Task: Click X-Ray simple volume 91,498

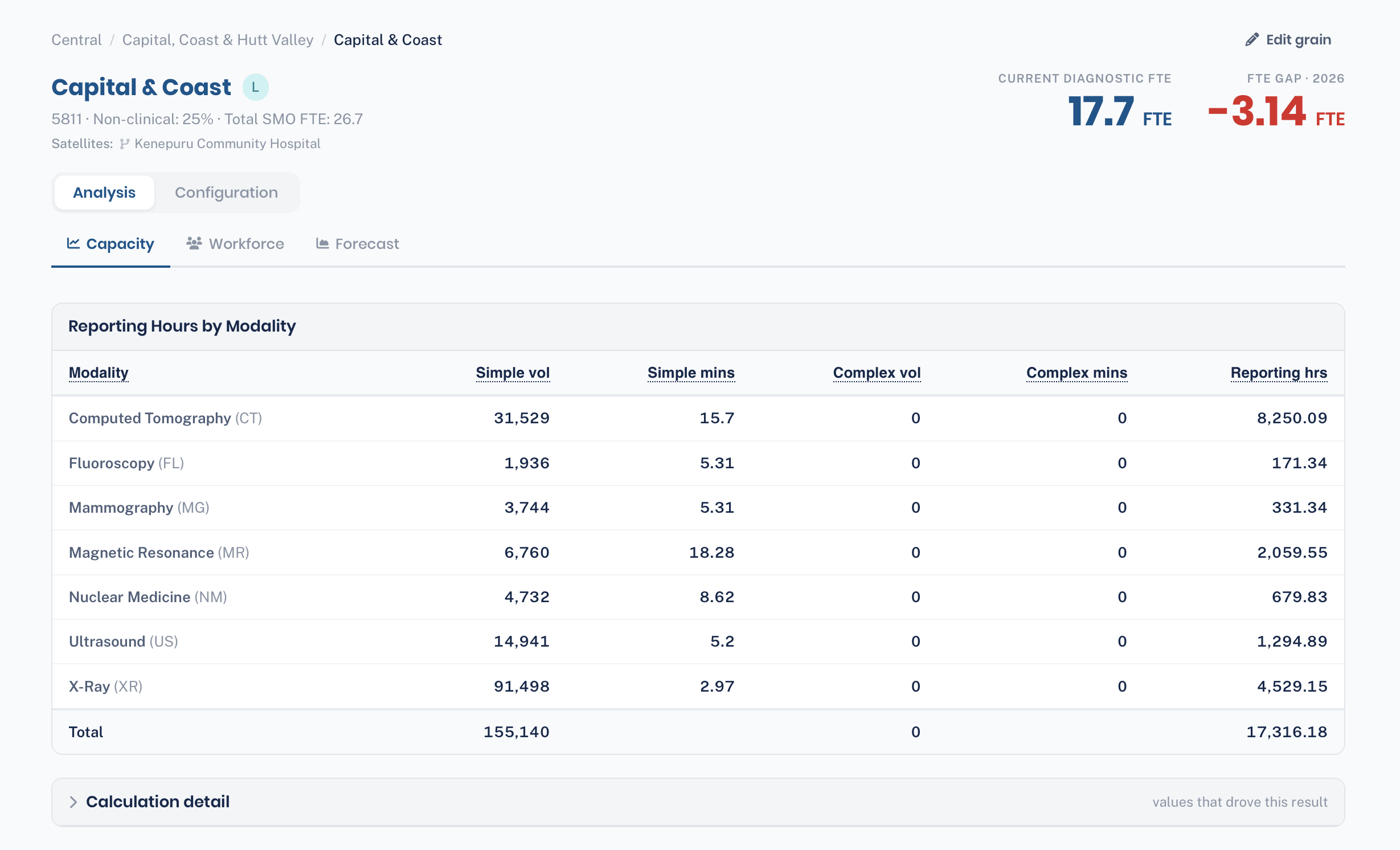Action: click(522, 686)
